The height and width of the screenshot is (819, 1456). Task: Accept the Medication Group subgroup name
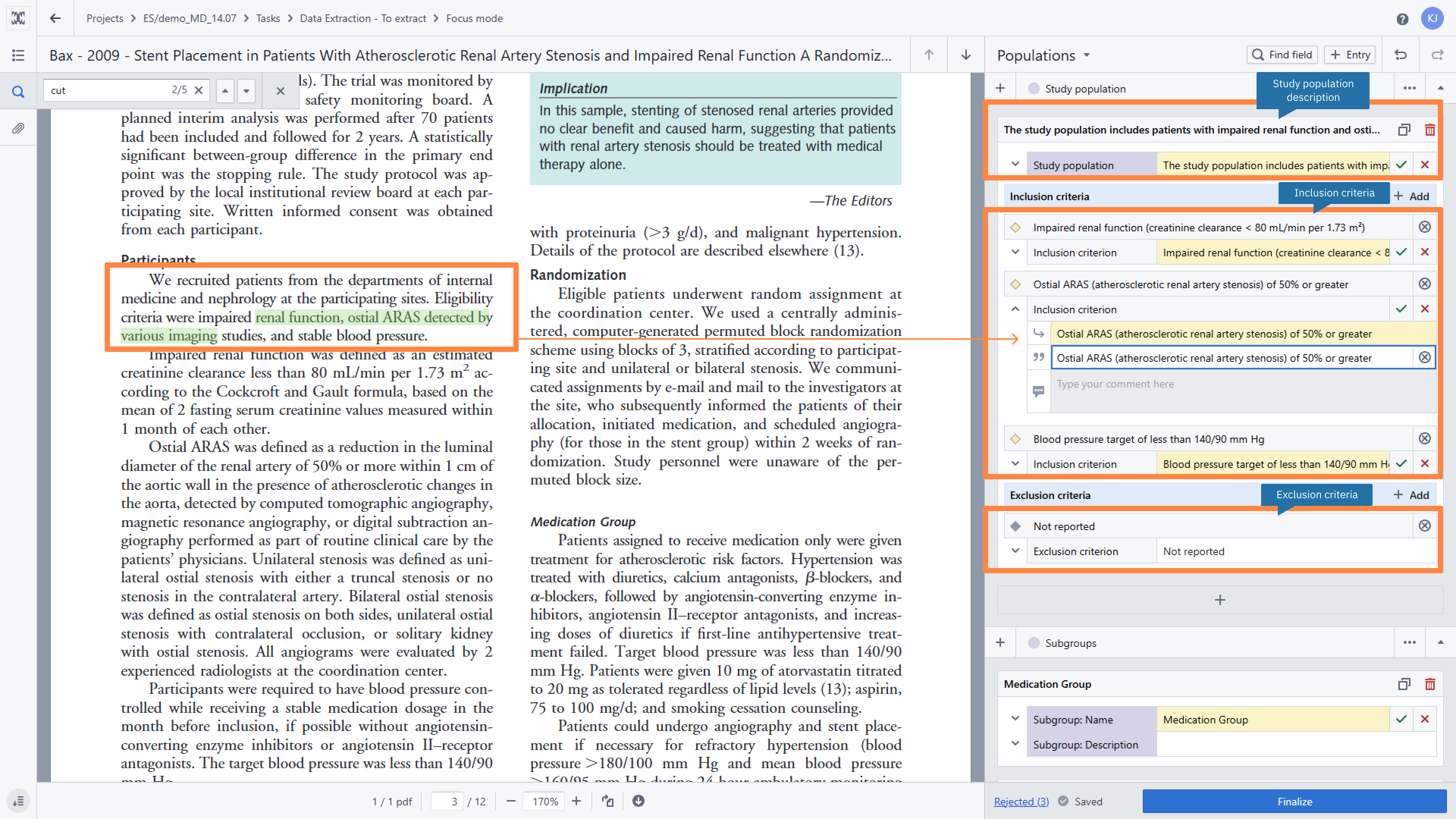(x=1401, y=719)
